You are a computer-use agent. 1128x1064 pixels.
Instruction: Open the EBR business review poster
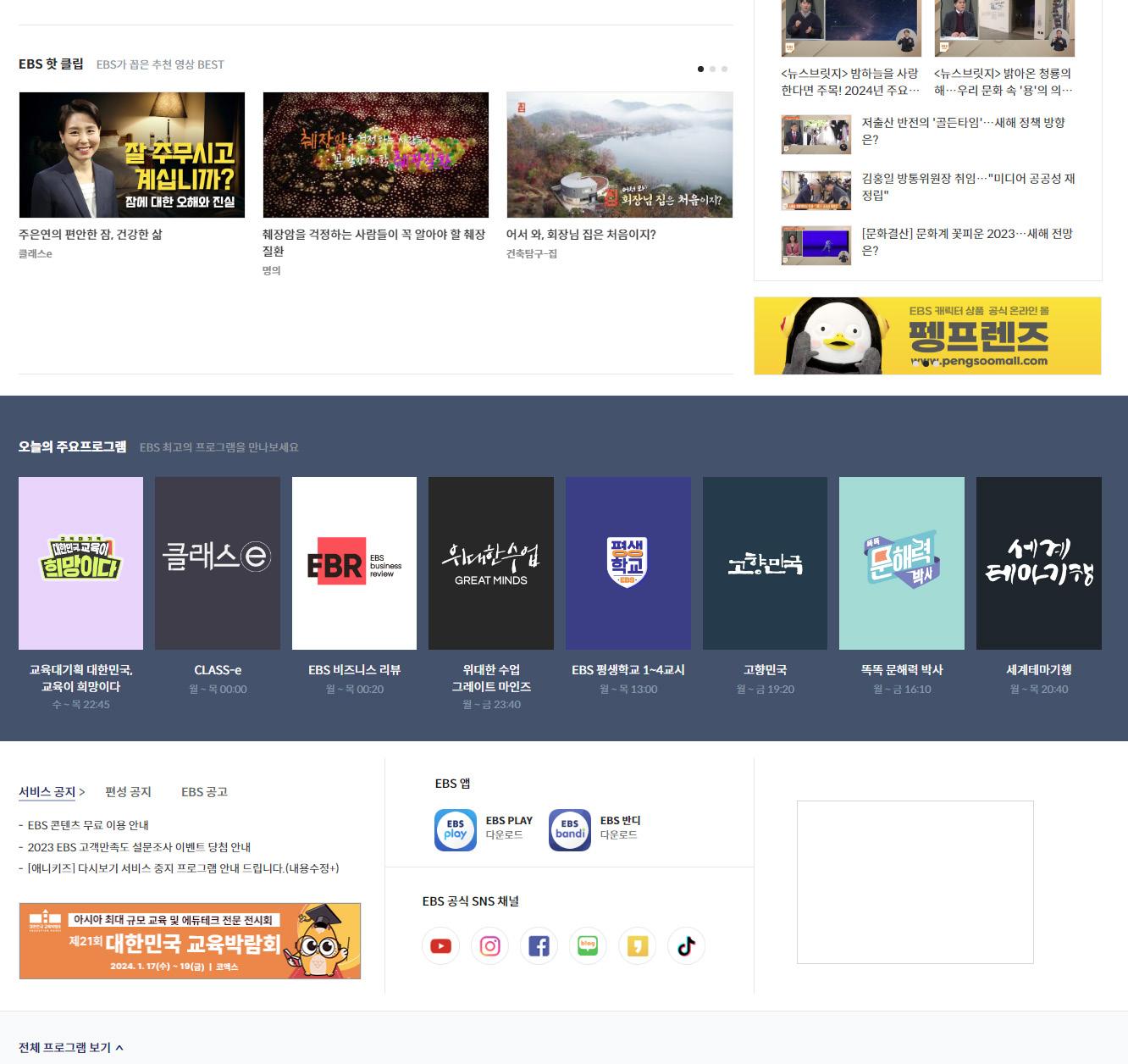354,563
